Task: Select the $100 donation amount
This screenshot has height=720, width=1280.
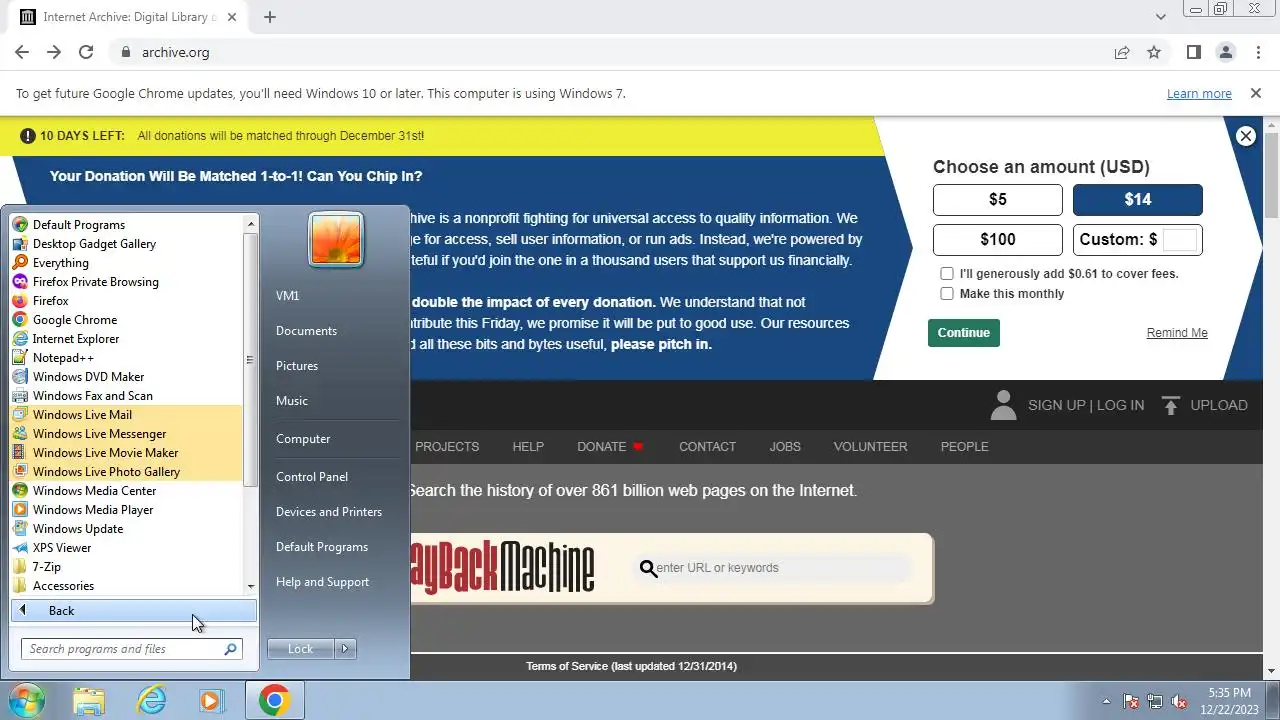Action: click(x=998, y=240)
